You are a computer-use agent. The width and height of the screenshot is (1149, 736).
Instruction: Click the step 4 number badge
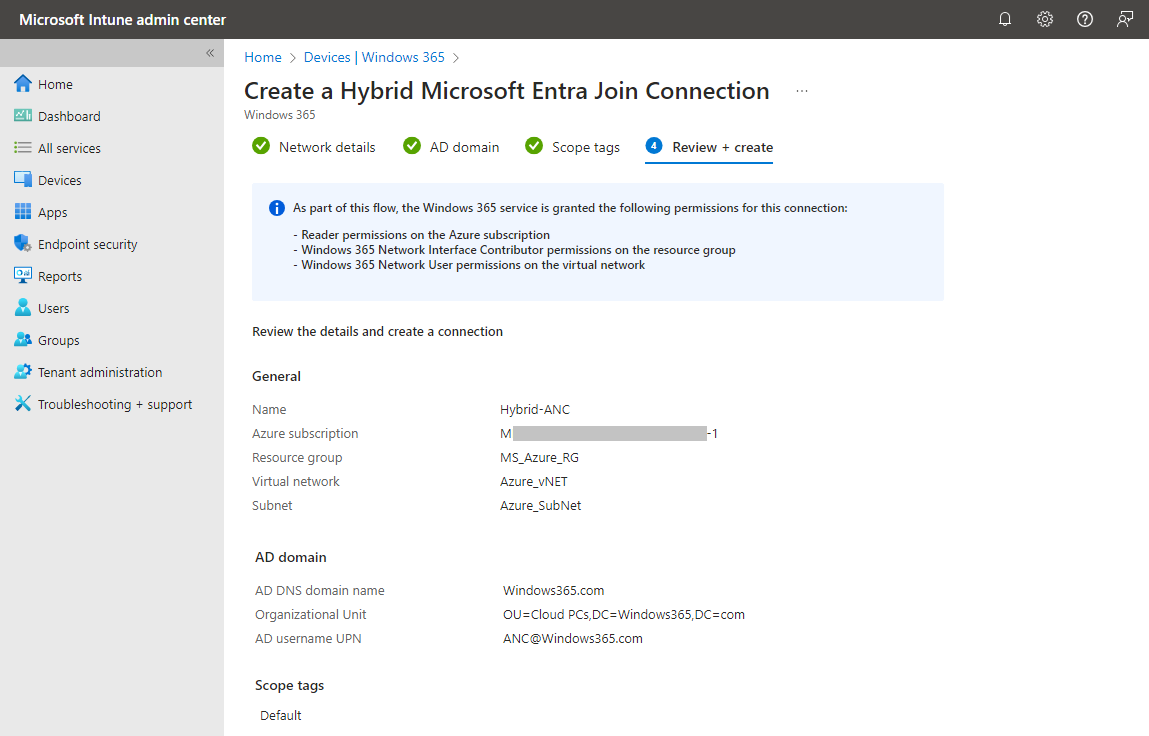(654, 146)
